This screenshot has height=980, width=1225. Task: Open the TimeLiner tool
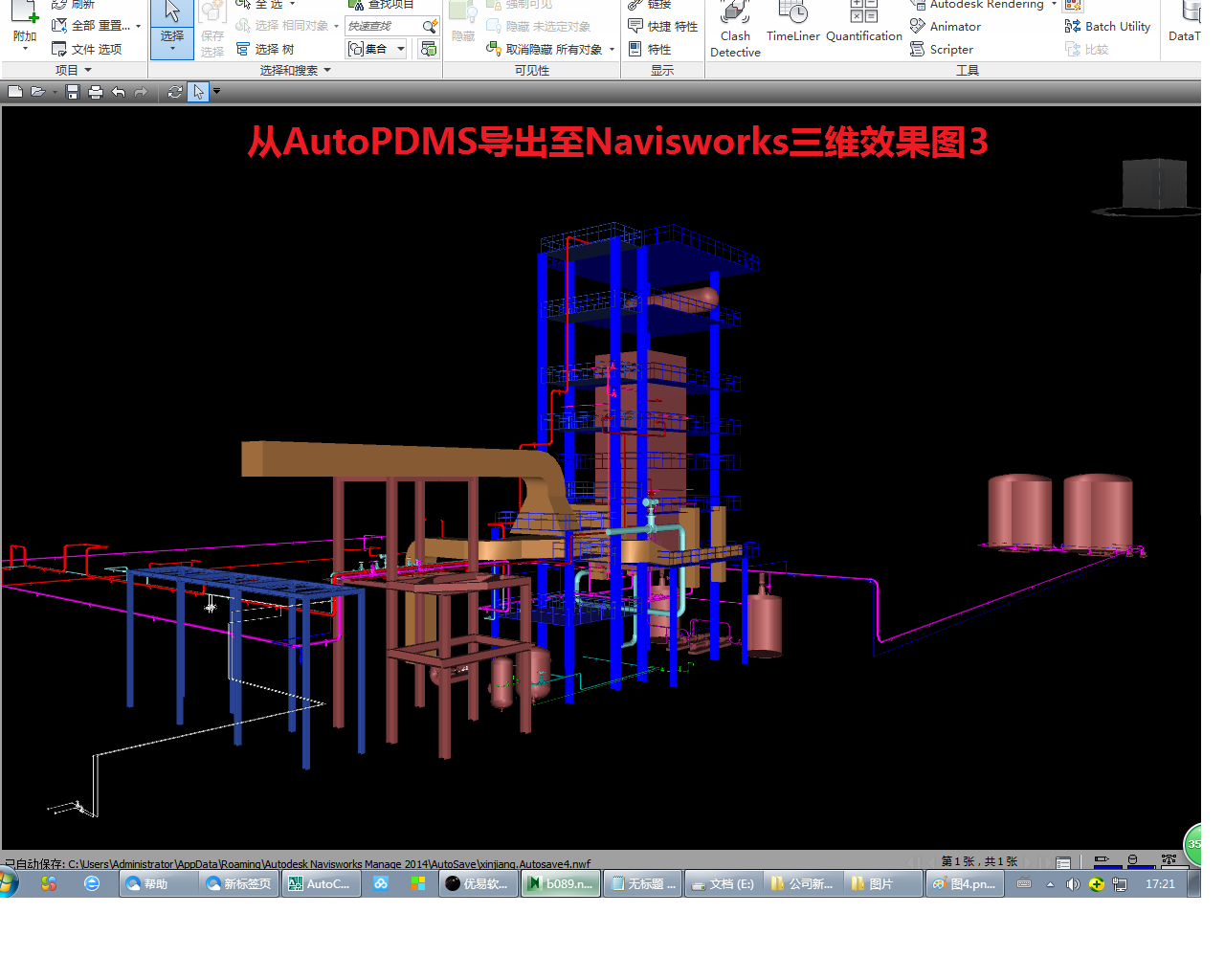[x=793, y=22]
